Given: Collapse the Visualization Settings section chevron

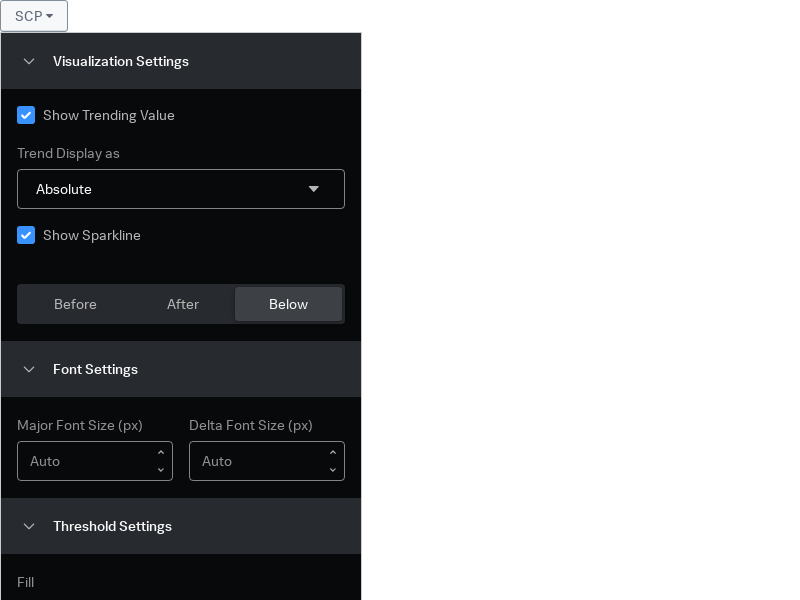Looking at the screenshot, I should (x=29, y=61).
